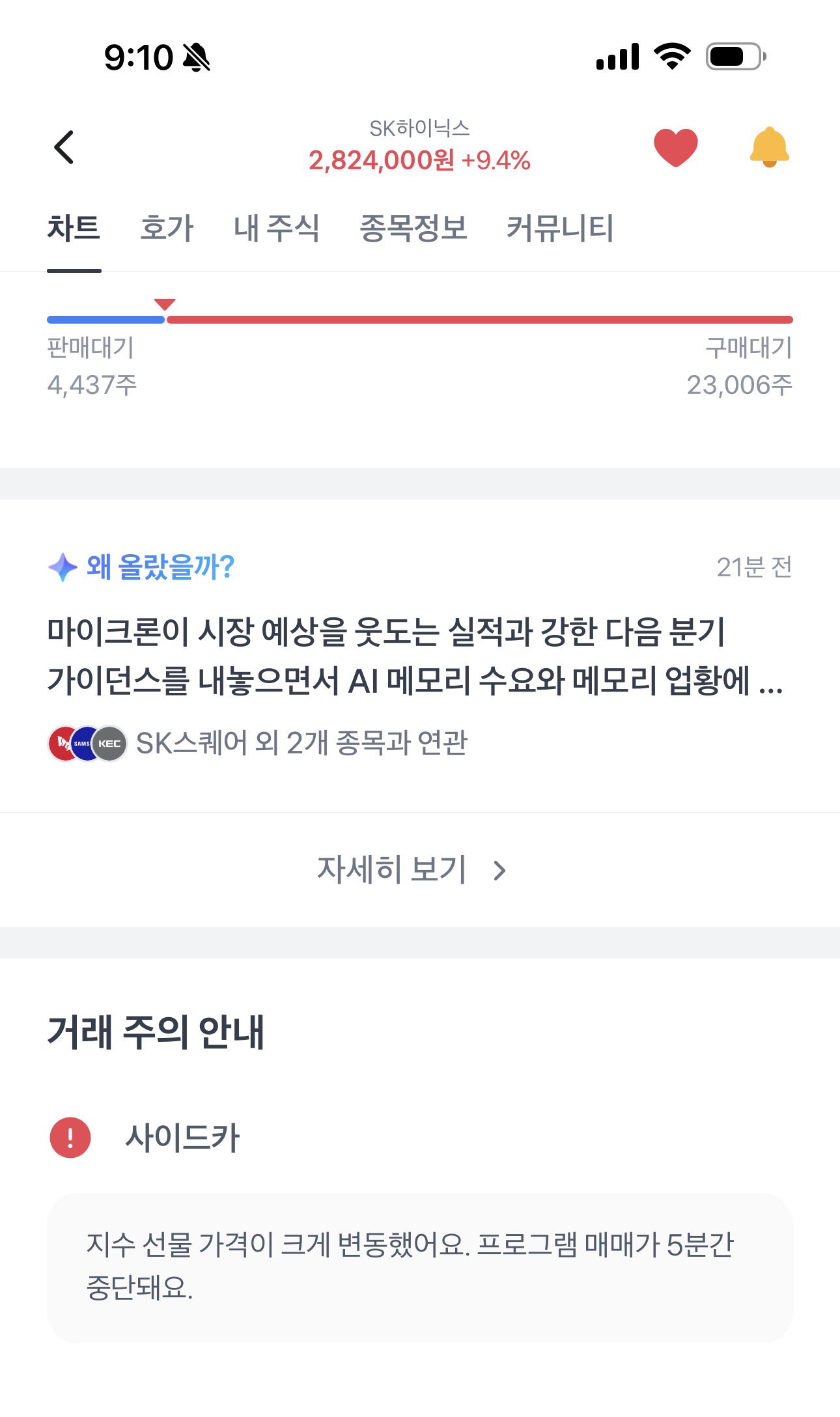Tap the blue 판매대기 bar segment
Image resolution: width=840 pixels, height=1417 pixels.
click(106, 320)
